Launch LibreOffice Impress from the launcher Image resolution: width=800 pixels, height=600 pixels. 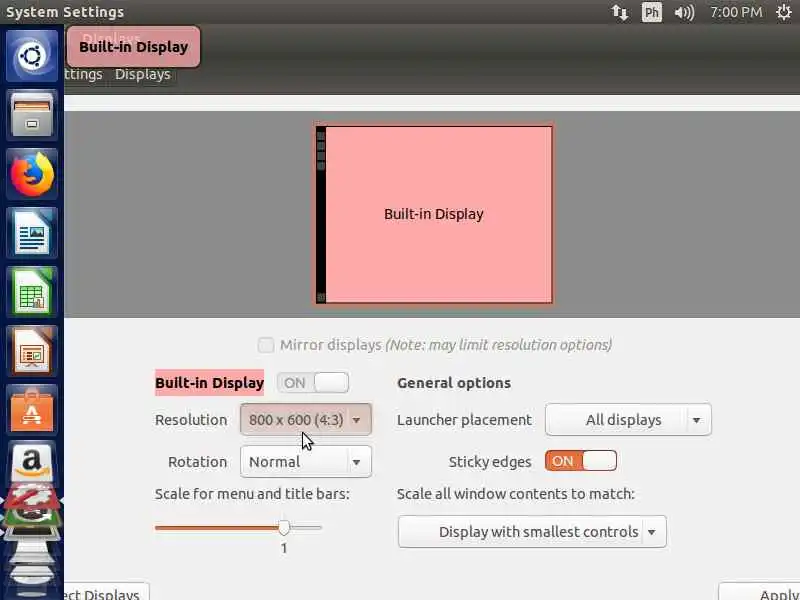[32, 352]
